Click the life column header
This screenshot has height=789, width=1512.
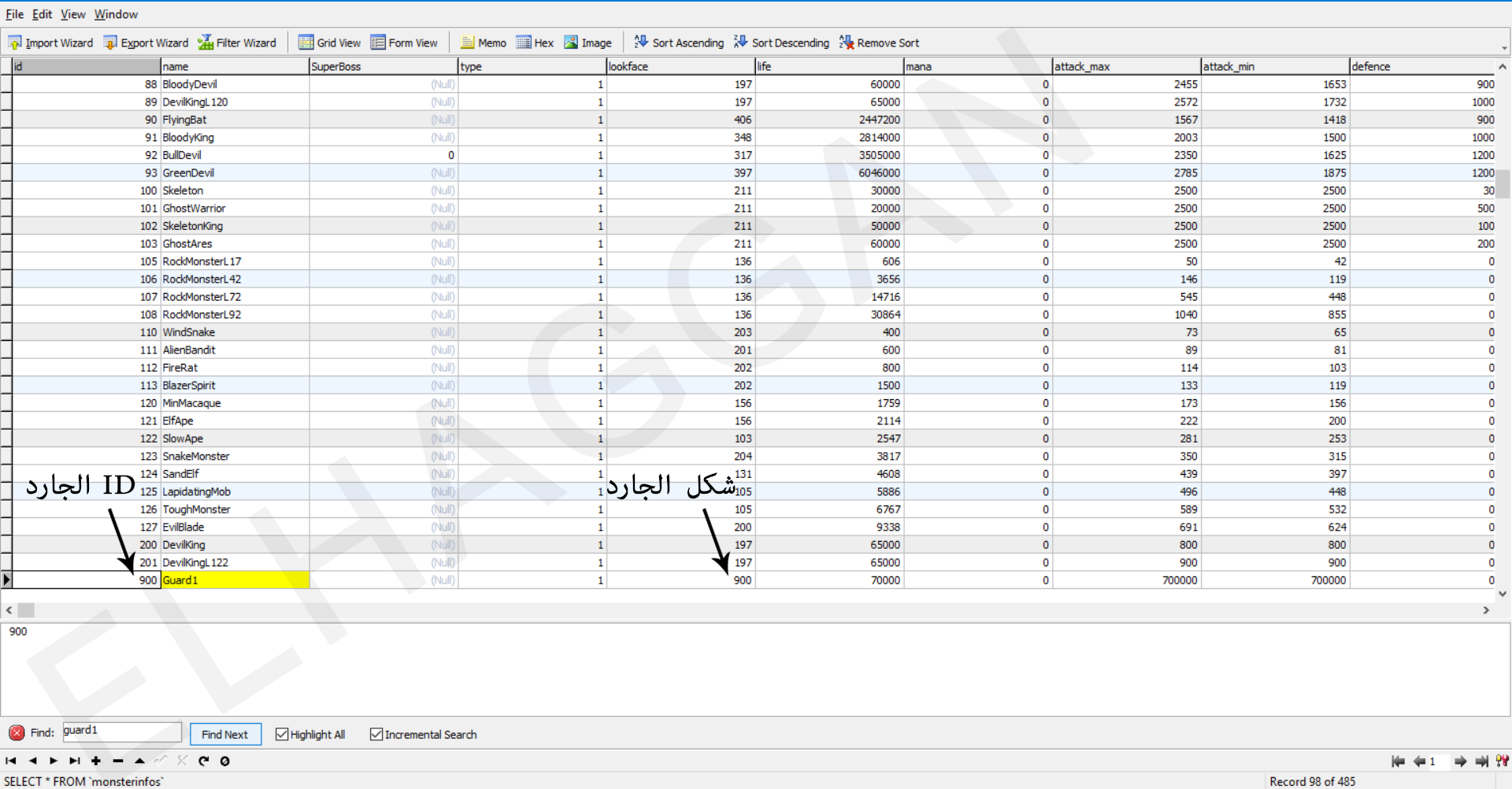click(829, 66)
